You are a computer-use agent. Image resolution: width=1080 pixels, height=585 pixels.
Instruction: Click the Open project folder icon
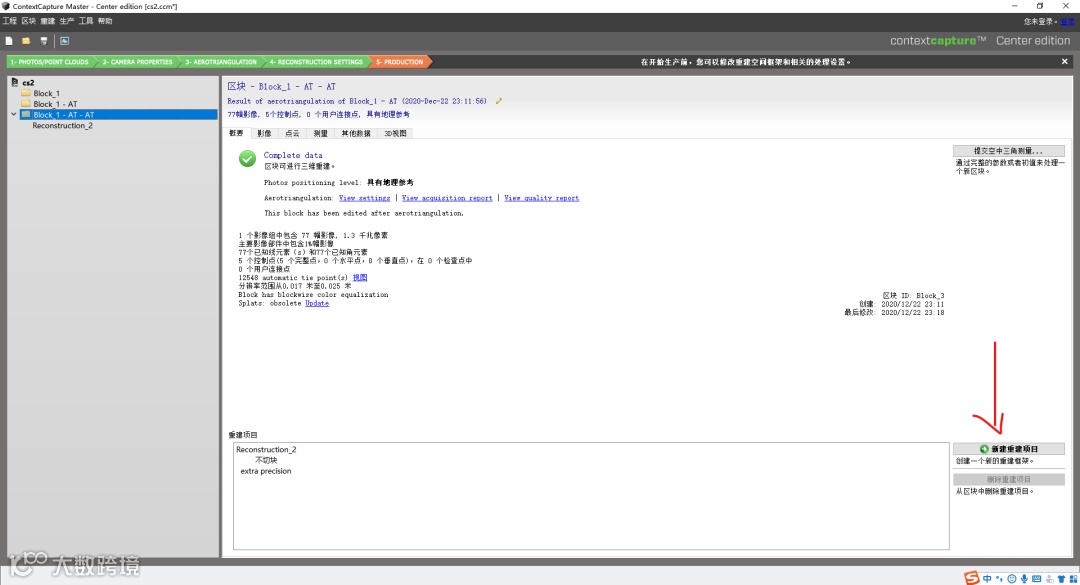pos(26,41)
